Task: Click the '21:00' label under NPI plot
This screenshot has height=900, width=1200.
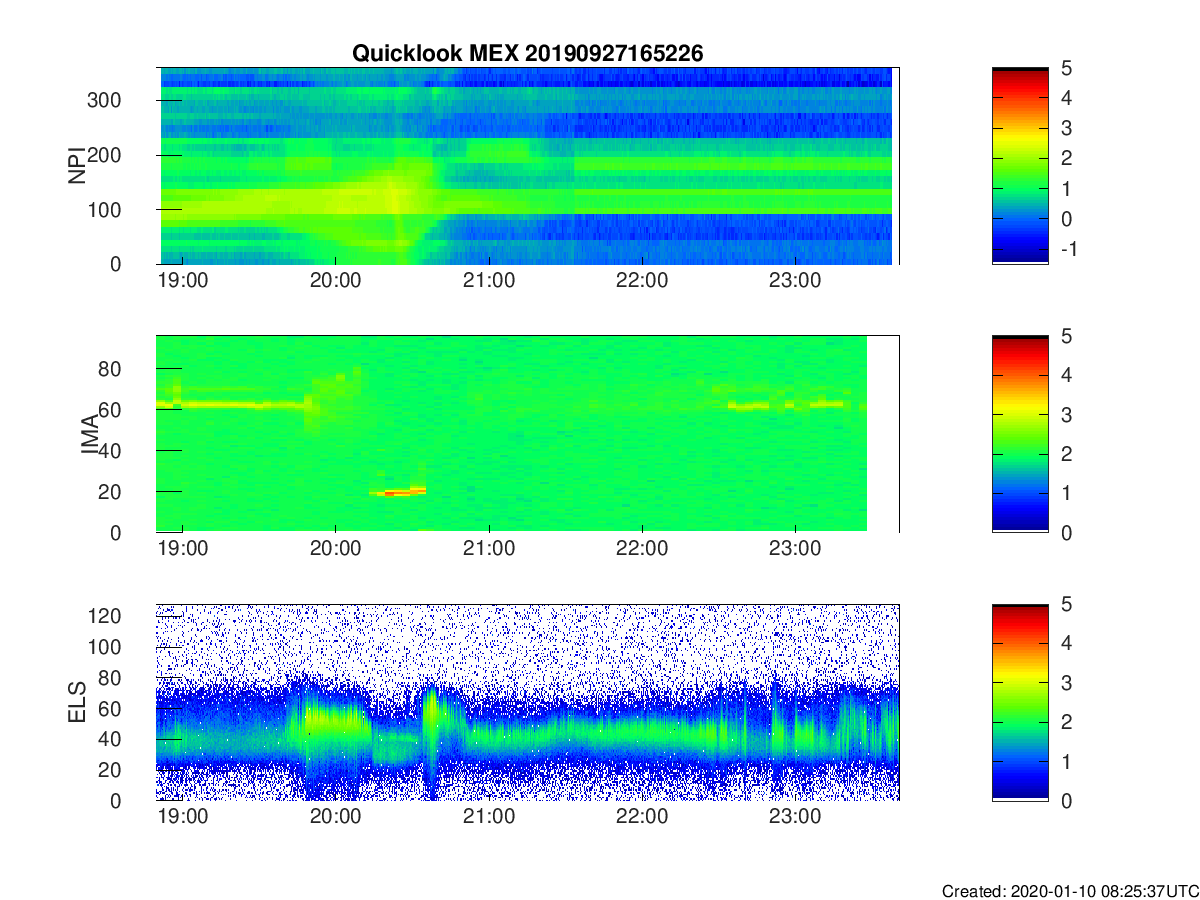Action: [x=488, y=281]
